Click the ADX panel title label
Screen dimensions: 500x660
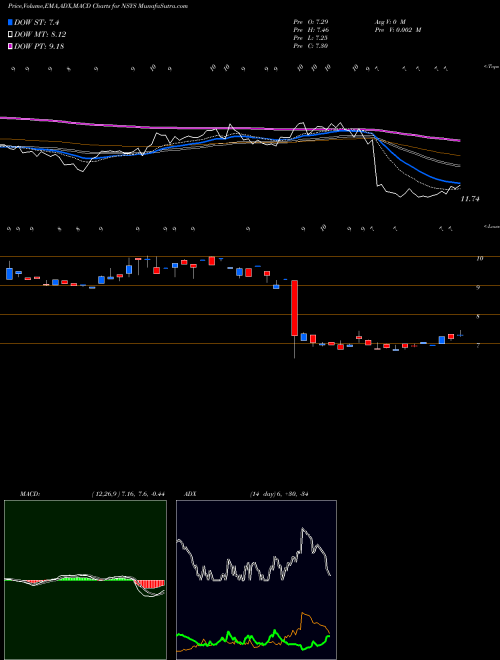point(191,494)
